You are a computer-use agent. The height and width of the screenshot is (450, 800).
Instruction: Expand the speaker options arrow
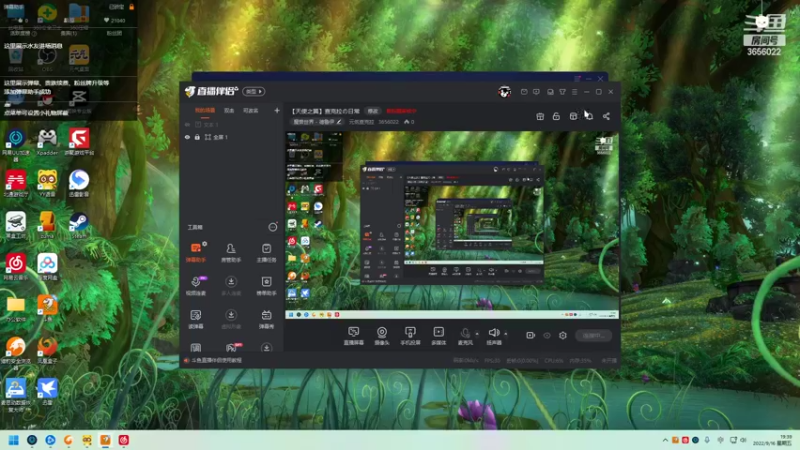pos(506,334)
